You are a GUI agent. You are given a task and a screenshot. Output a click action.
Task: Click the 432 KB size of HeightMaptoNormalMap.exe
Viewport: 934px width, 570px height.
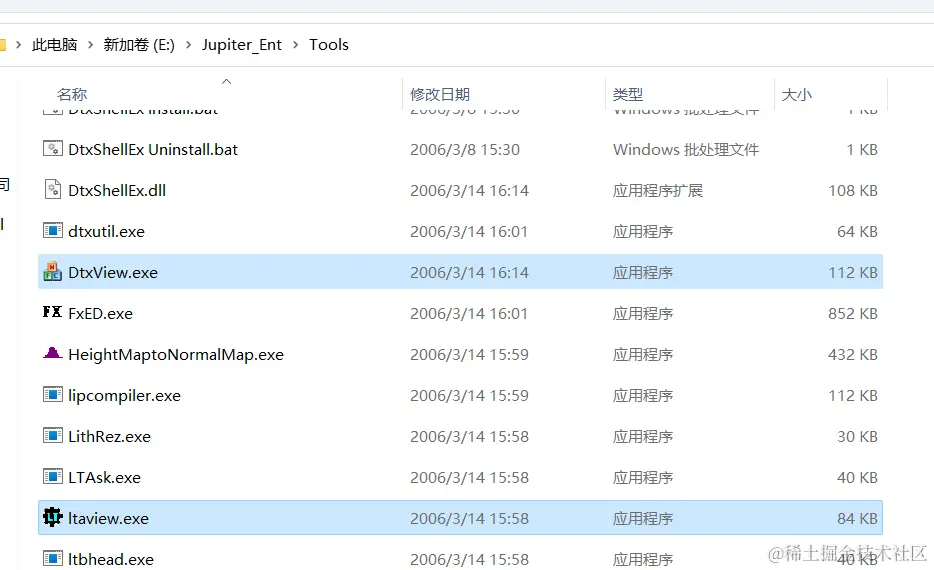click(852, 355)
